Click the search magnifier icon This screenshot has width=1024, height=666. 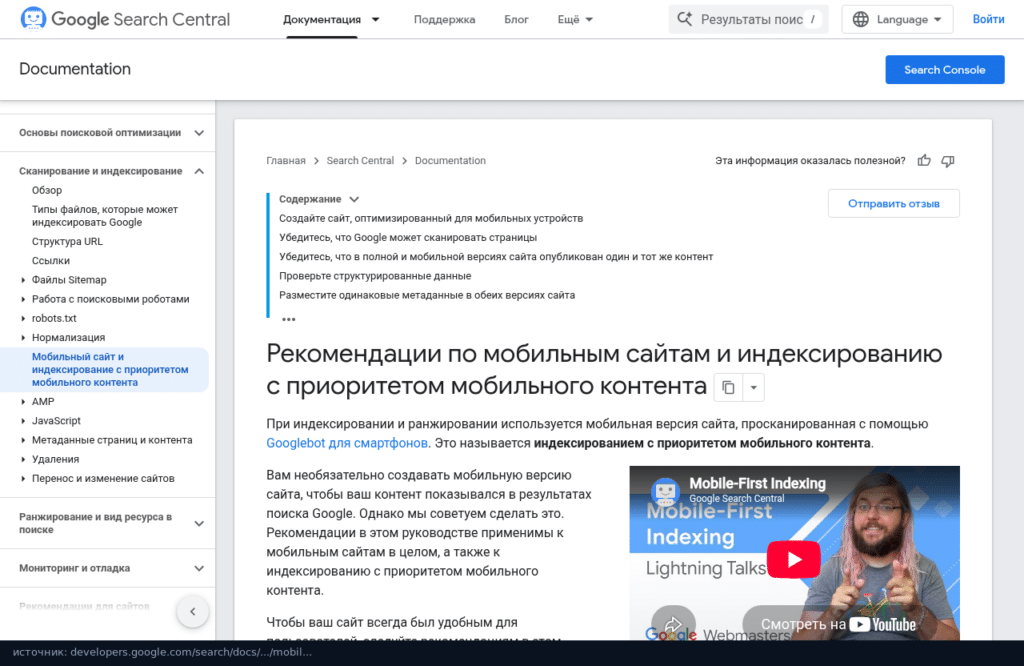click(684, 19)
